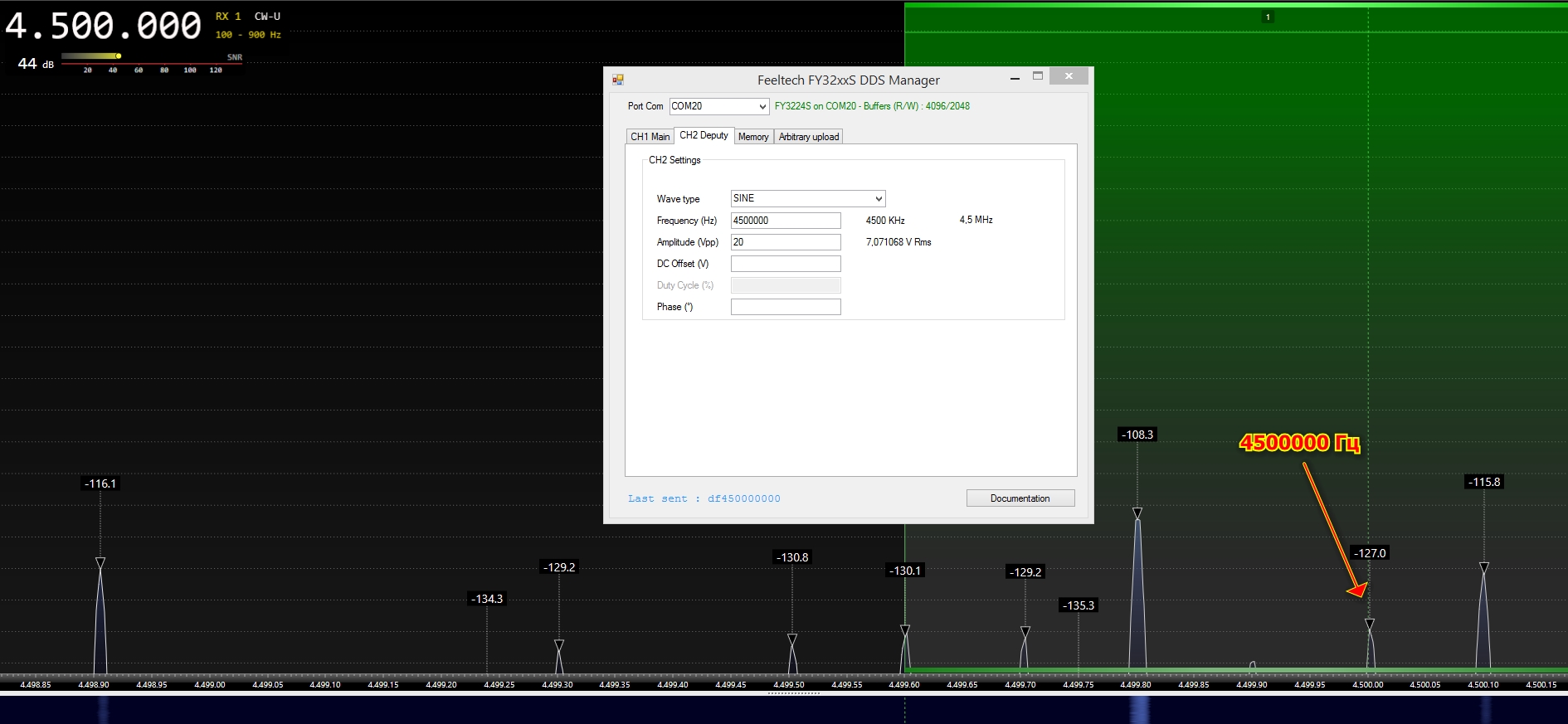Minimize the DDS Manager window
1568x724 pixels.
pyautogui.click(x=1015, y=76)
